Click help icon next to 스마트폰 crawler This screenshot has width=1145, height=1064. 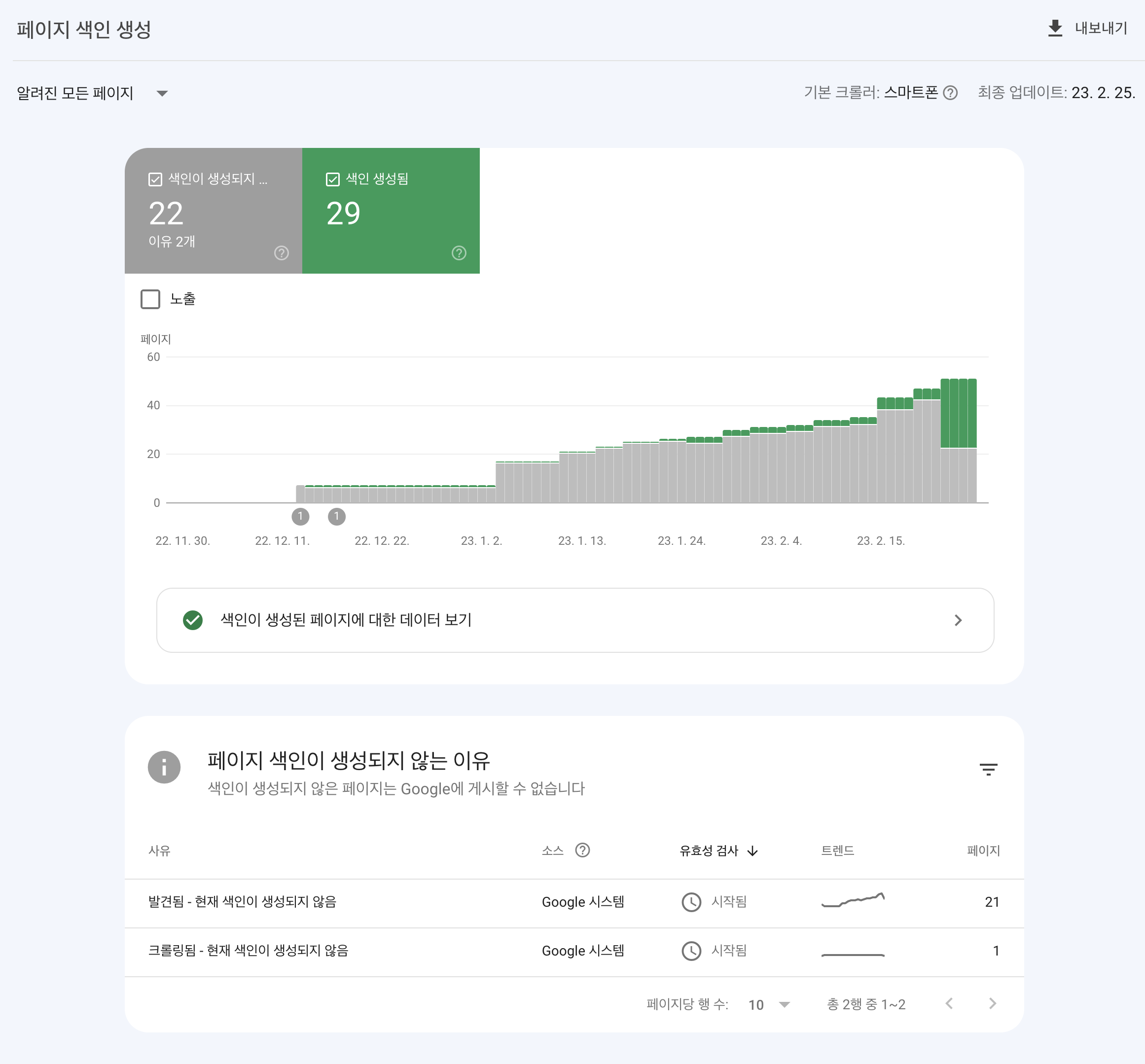point(950,93)
